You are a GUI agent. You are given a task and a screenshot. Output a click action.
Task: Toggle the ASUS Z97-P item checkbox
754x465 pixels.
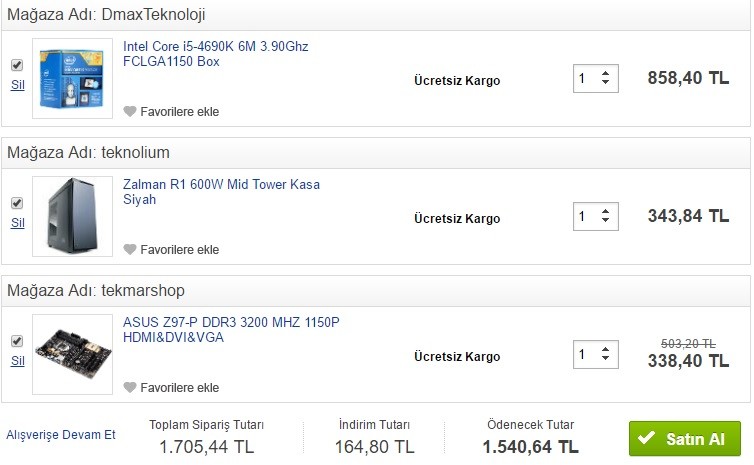coord(16,341)
